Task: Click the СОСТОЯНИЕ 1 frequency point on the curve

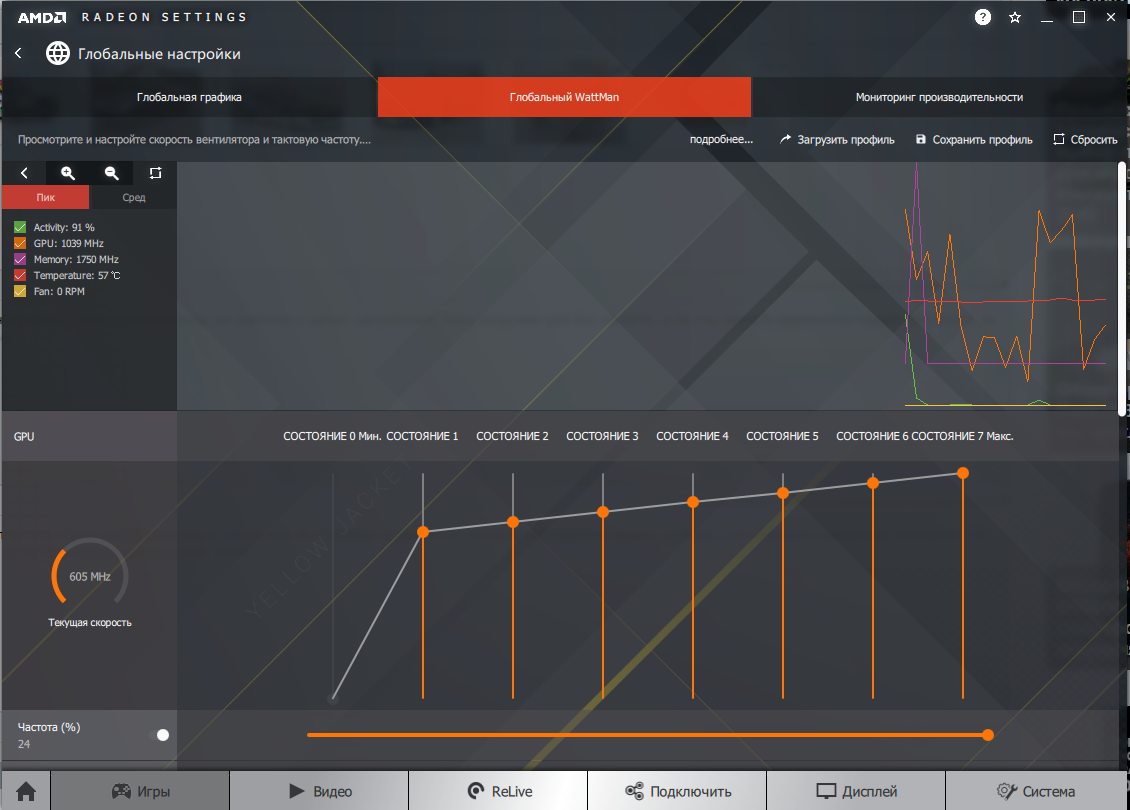Action: tap(423, 532)
